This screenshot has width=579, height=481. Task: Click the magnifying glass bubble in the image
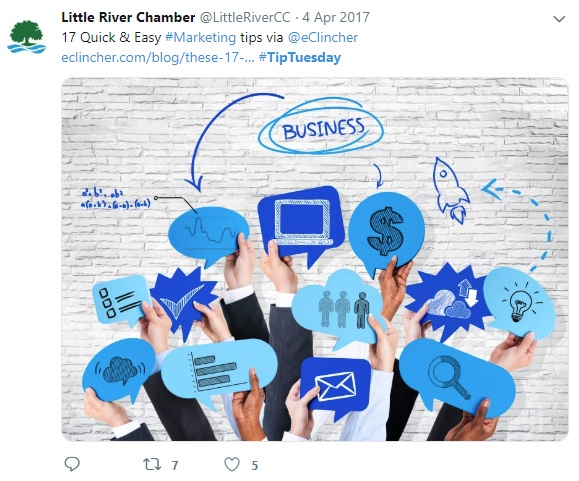(x=457, y=377)
